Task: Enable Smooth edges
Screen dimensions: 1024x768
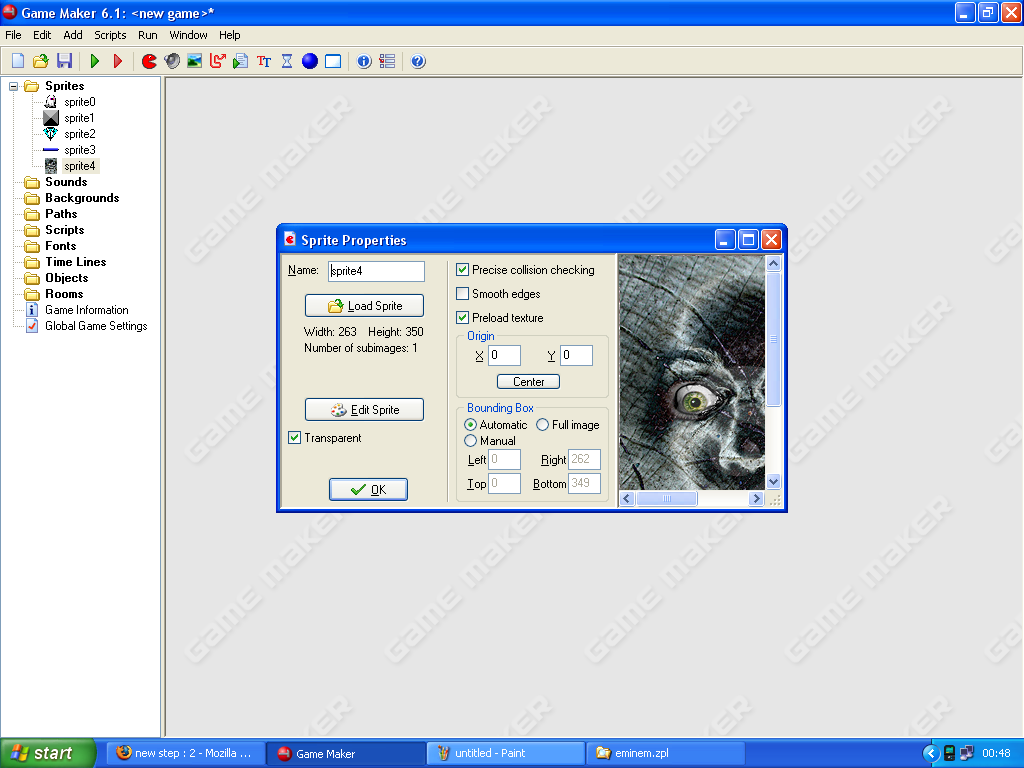Action: pos(463,294)
